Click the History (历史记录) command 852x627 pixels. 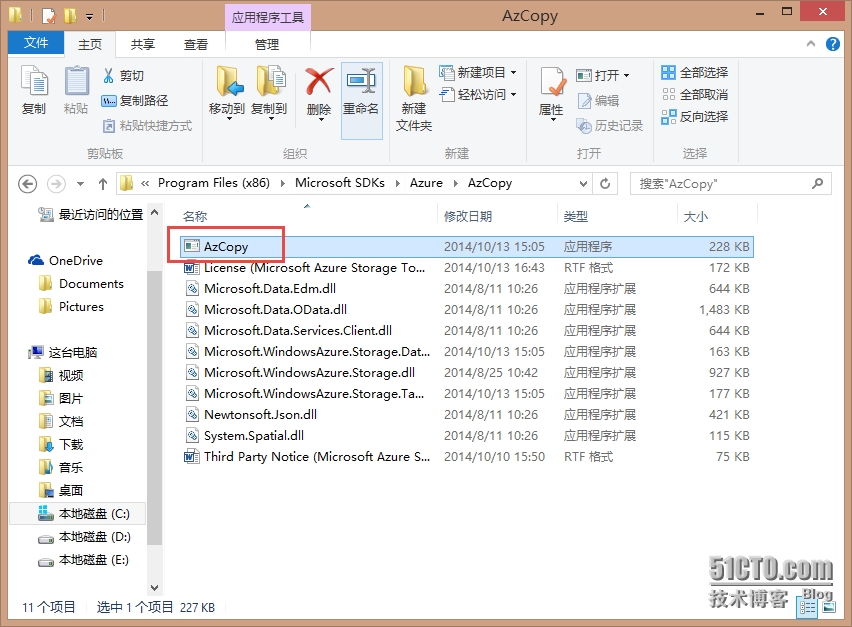tap(610, 126)
